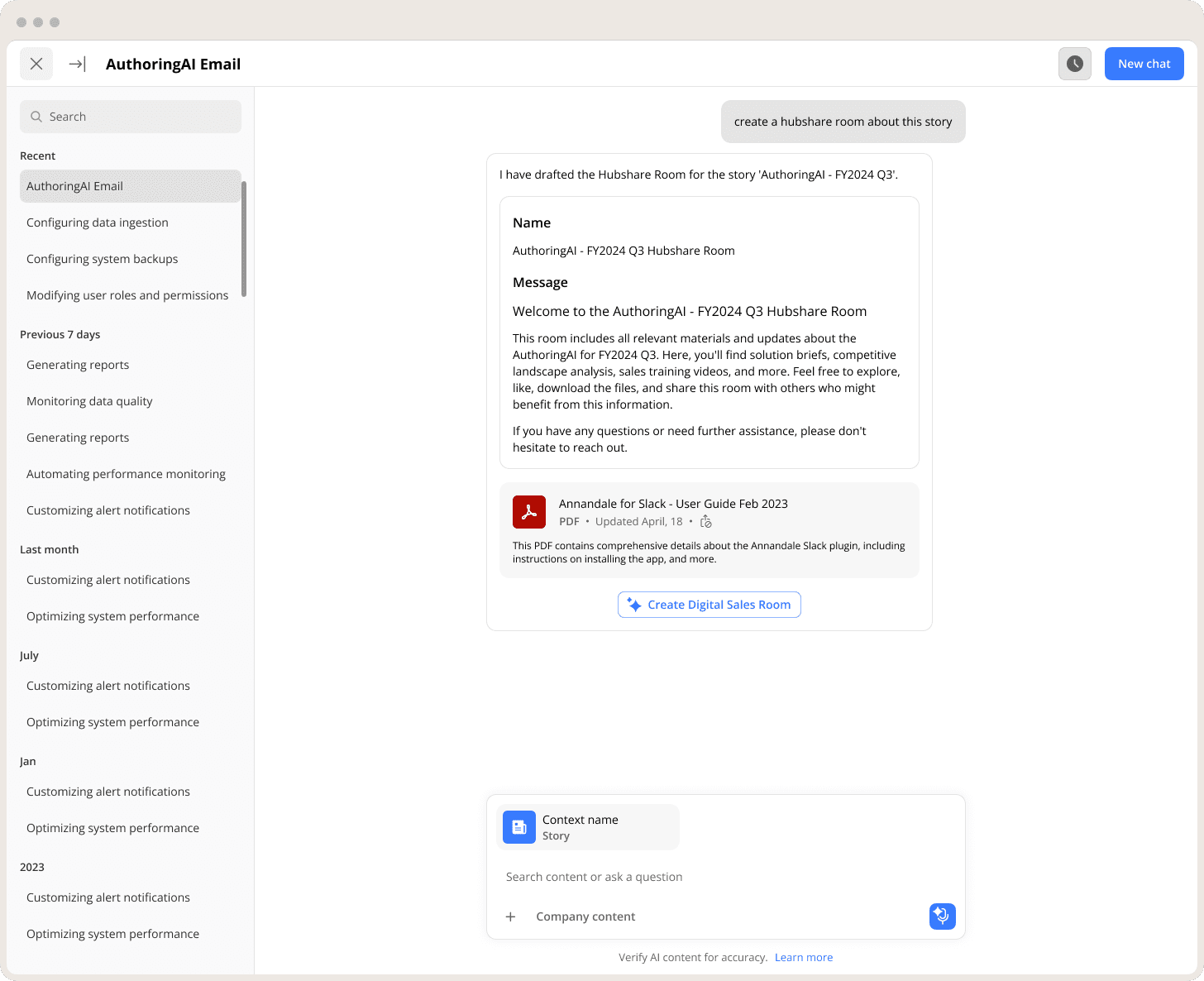
Task: Open Automating performance monitoring chat
Action: pyautogui.click(x=131, y=474)
